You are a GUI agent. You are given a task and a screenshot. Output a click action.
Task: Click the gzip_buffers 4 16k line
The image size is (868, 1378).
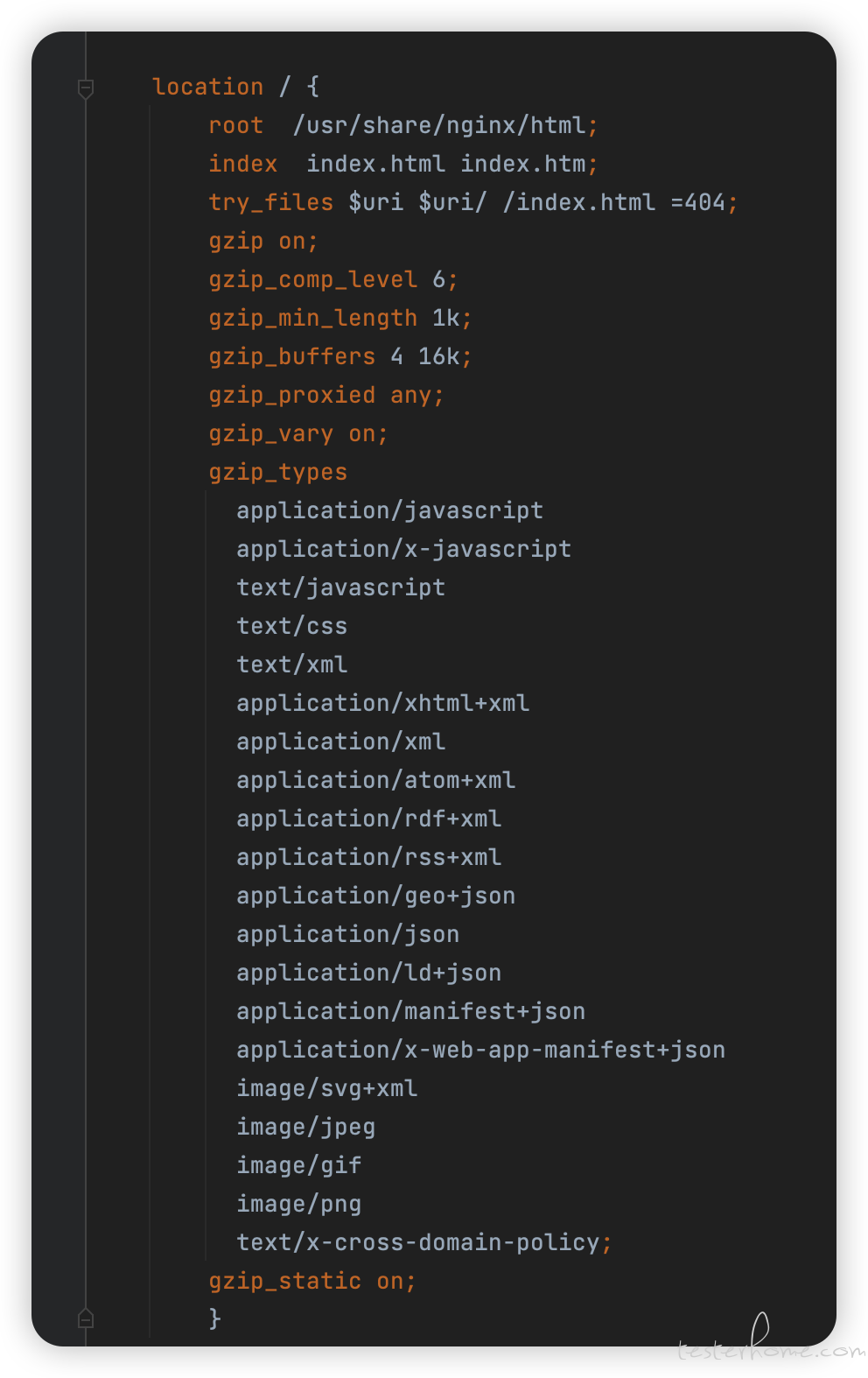click(x=339, y=356)
